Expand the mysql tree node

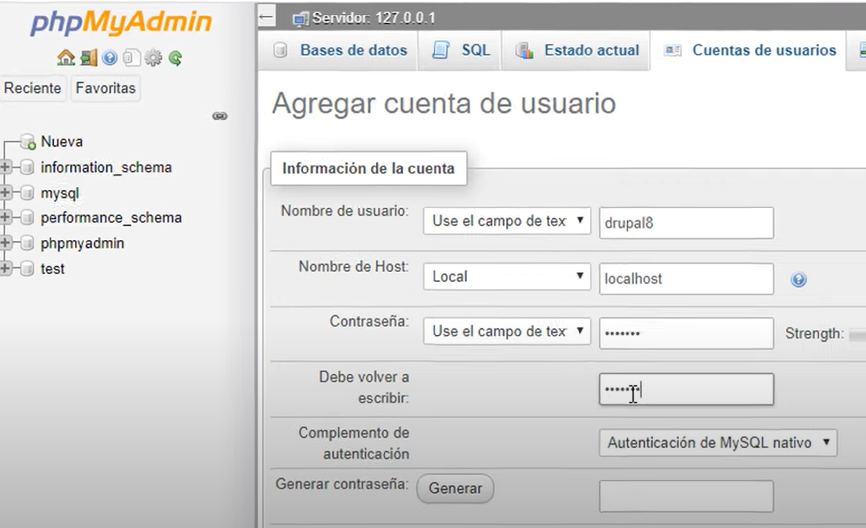(6, 192)
